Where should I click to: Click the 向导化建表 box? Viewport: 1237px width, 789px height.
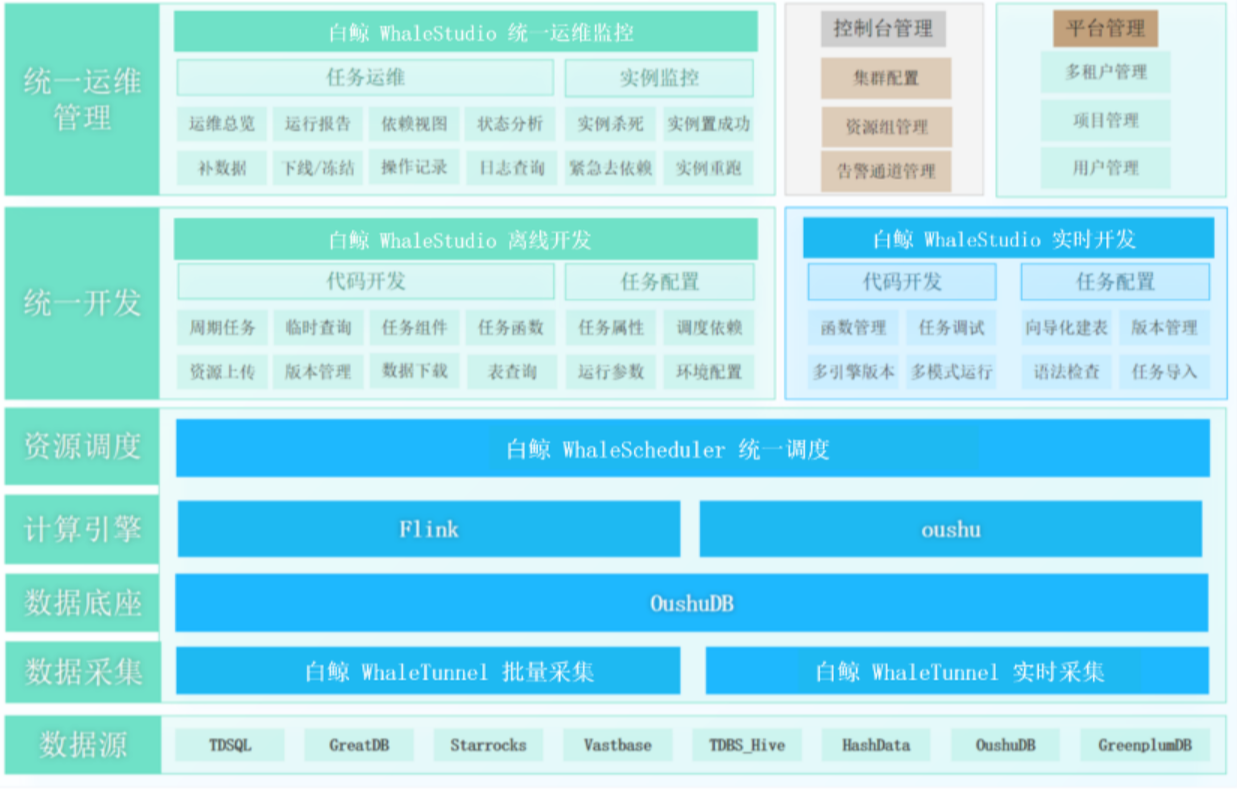pos(1066,327)
